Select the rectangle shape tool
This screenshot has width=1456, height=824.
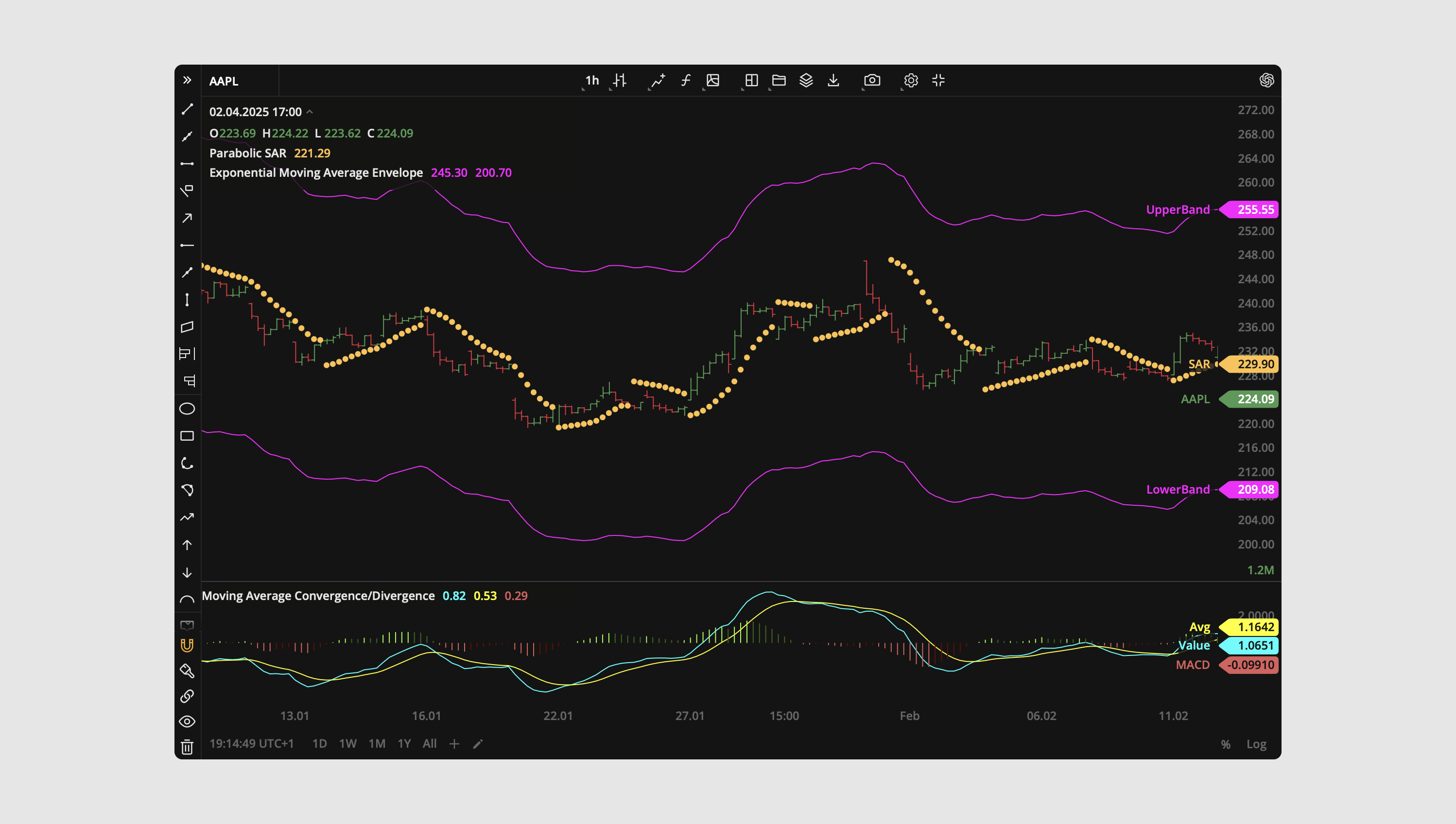tap(187, 436)
